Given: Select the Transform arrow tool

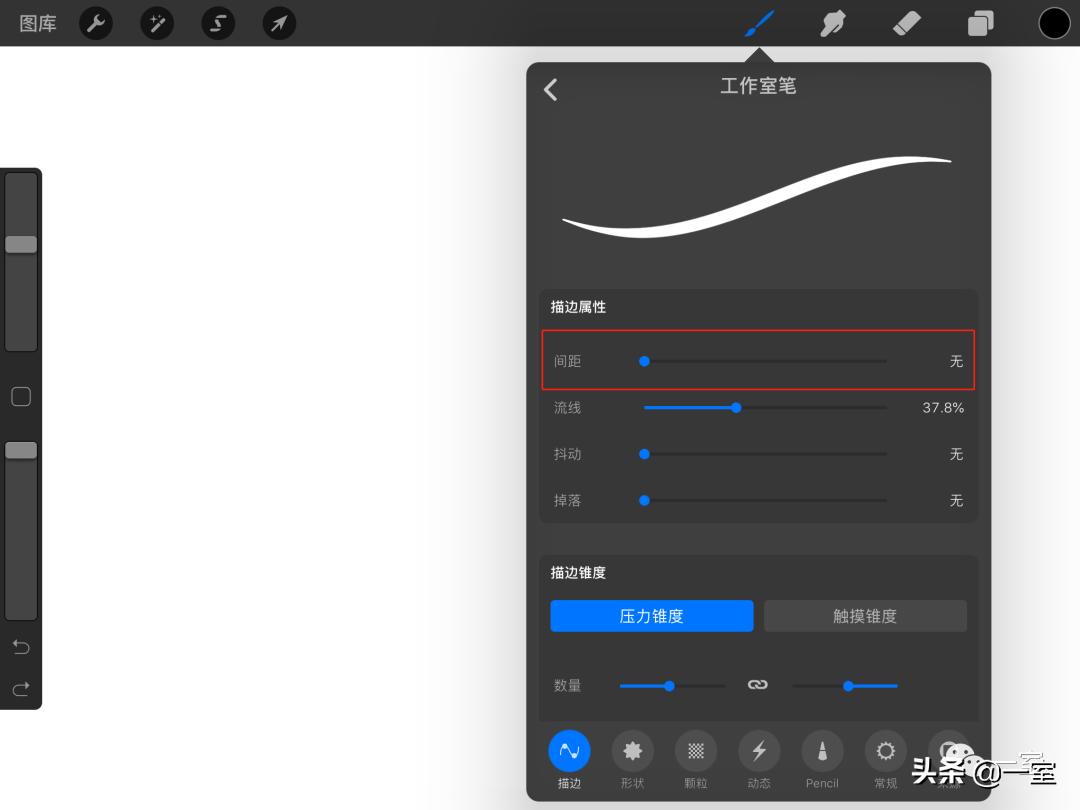Looking at the screenshot, I should coord(279,23).
